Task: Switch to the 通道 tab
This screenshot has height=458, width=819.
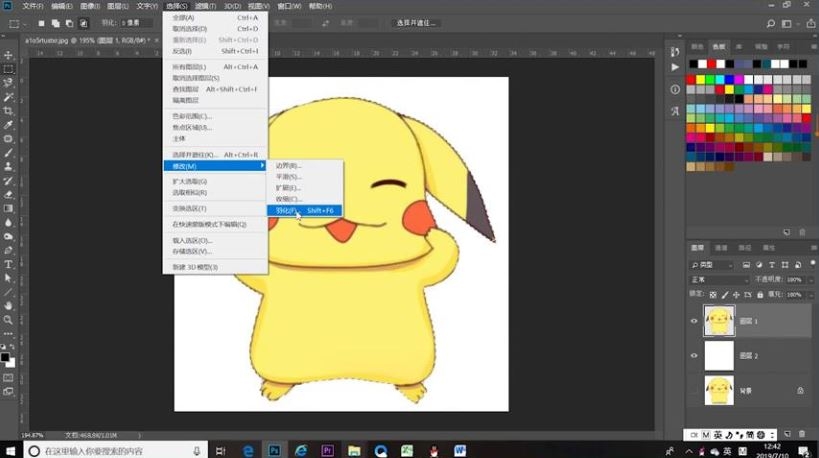Action: click(x=721, y=248)
